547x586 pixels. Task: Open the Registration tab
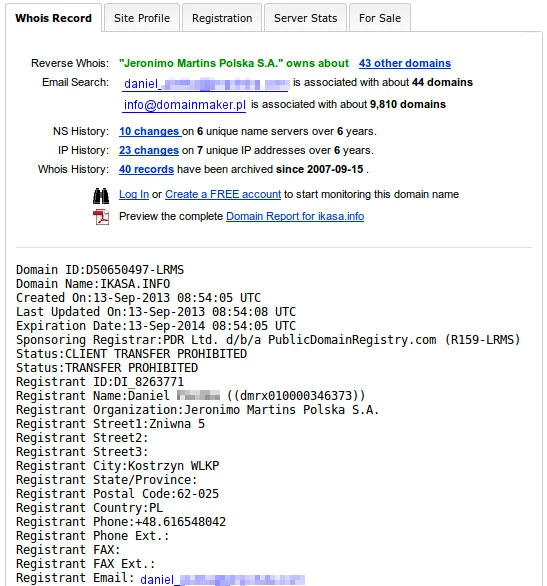click(222, 18)
